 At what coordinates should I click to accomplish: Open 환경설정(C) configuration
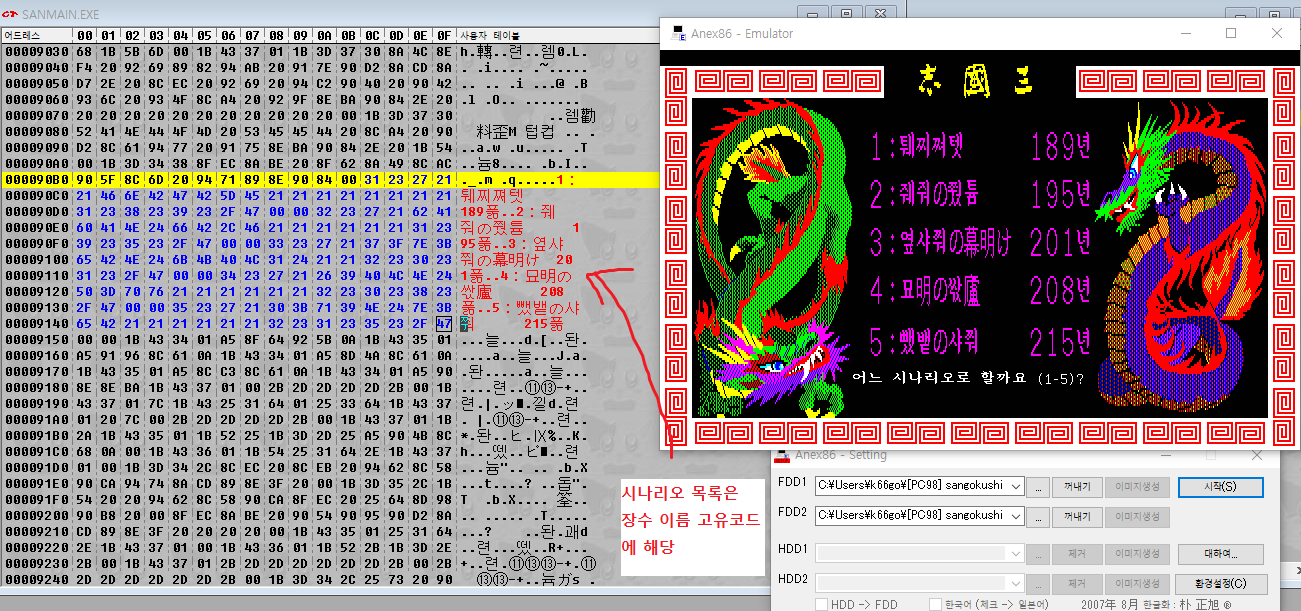(x=1220, y=584)
